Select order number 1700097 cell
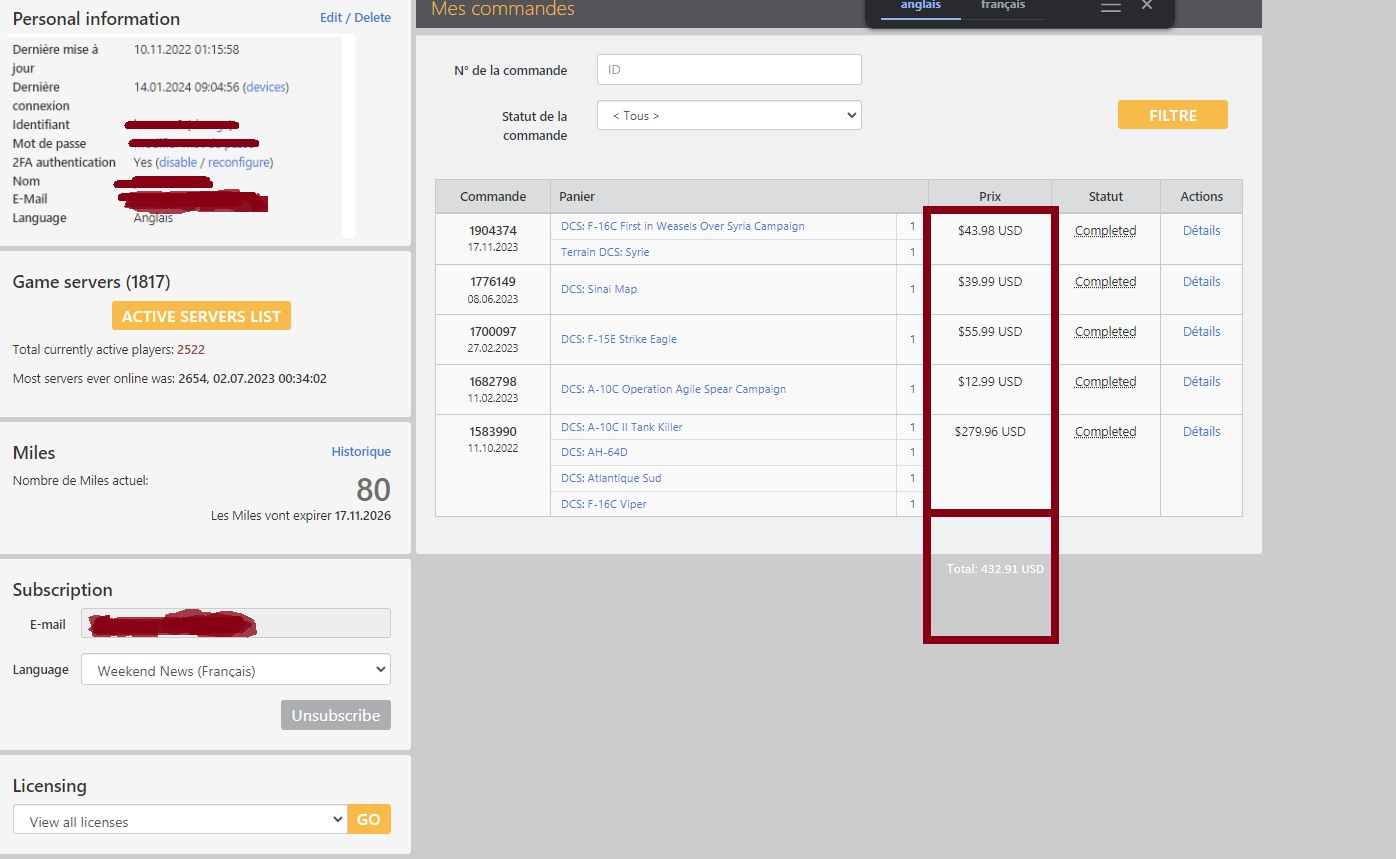This screenshot has width=1396, height=859. (493, 339)
